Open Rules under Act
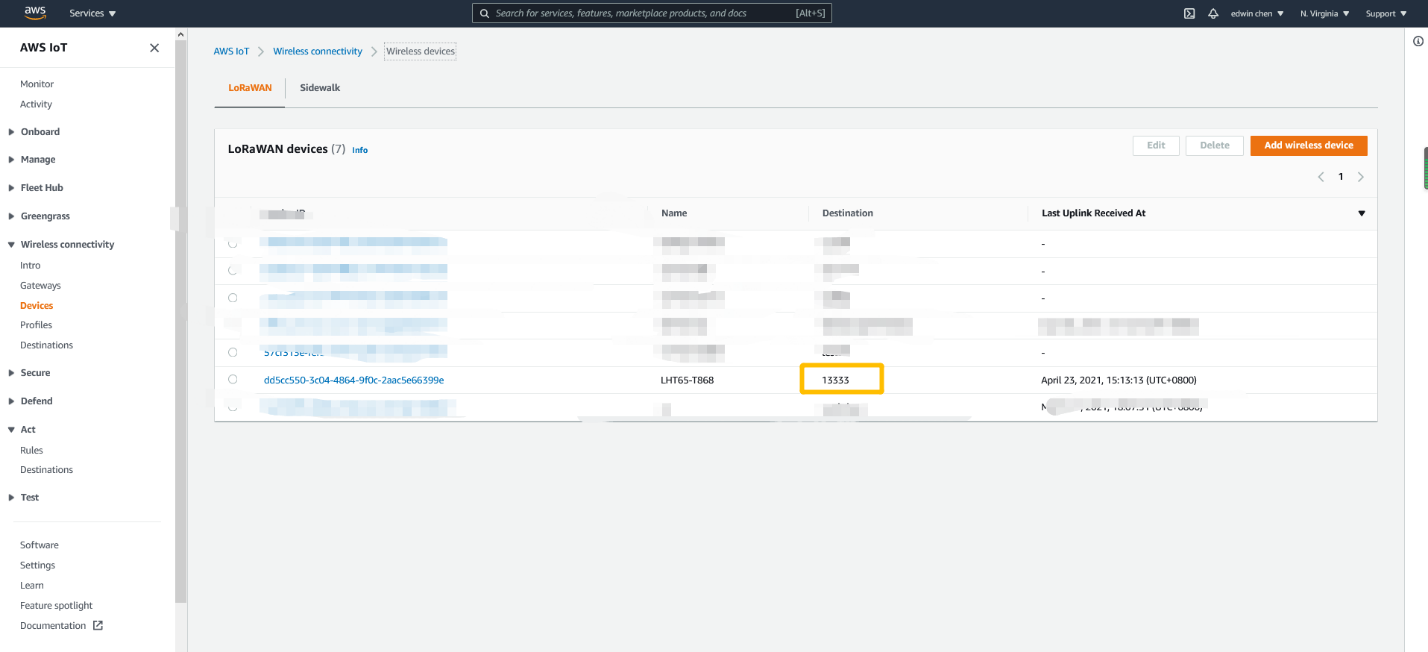Screen dimensions: 1428x652 [31, 450]
